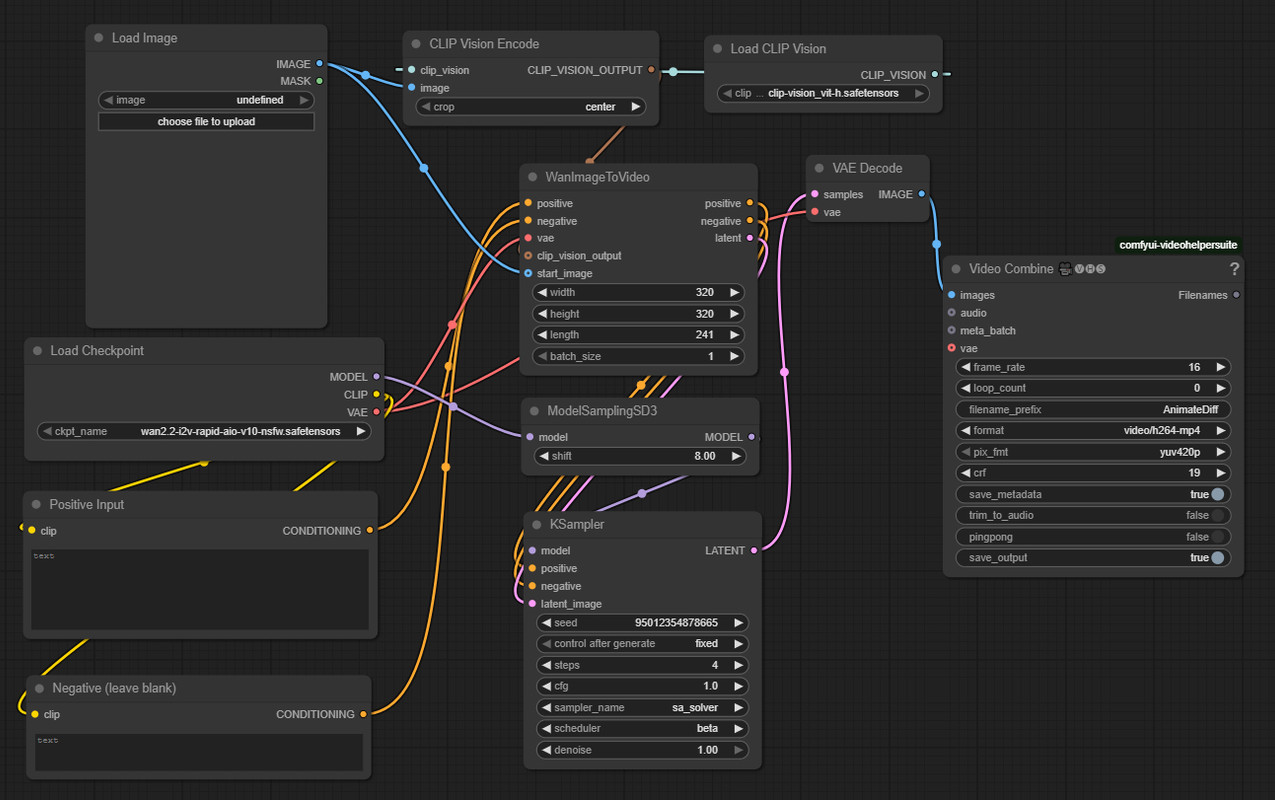Click the Negative (leave blank) node collapse dot

click(x=39, y=688)
